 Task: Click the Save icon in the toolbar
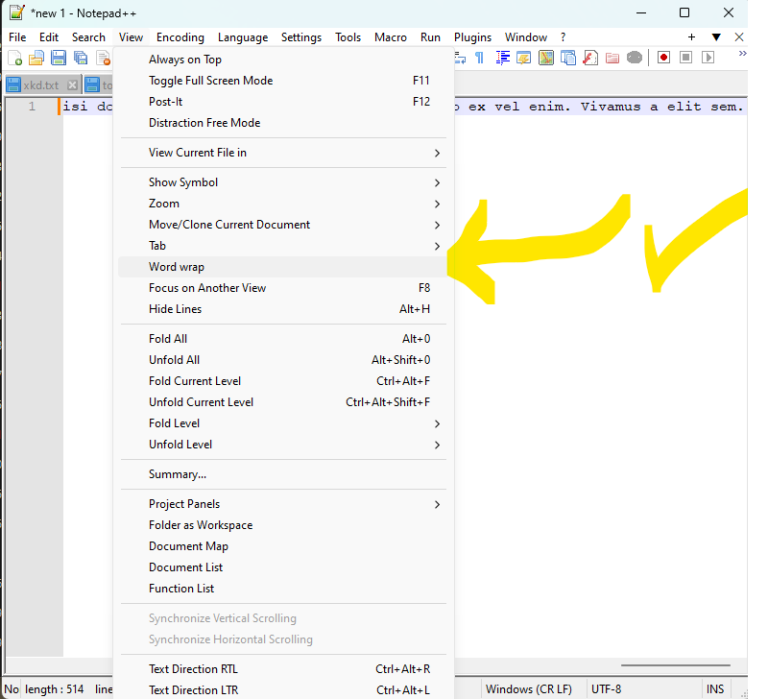coord(58,58)
